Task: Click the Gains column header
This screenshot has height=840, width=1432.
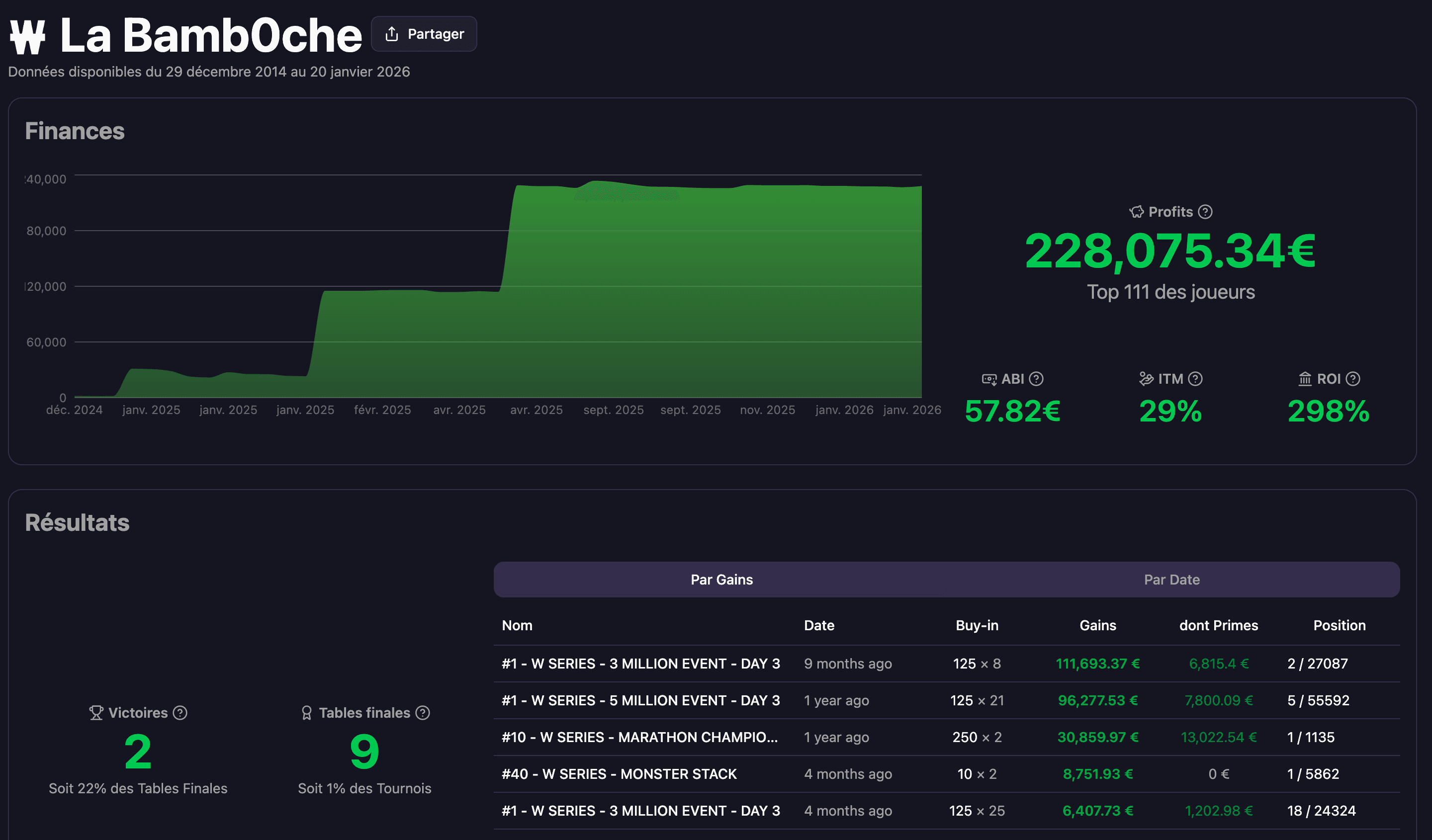Action: pos(1097,625)
